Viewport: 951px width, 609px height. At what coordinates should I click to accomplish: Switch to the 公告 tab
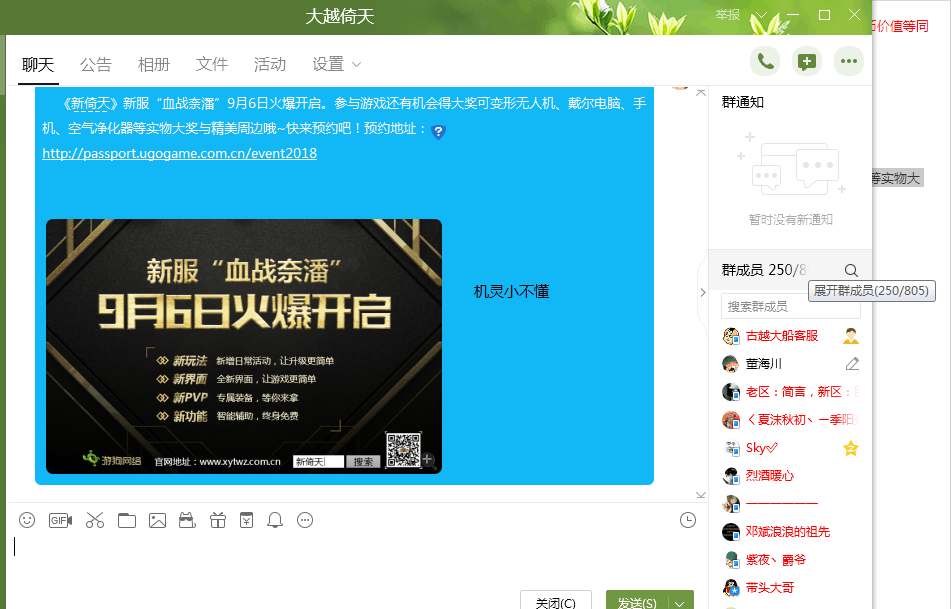click(96, 64)
